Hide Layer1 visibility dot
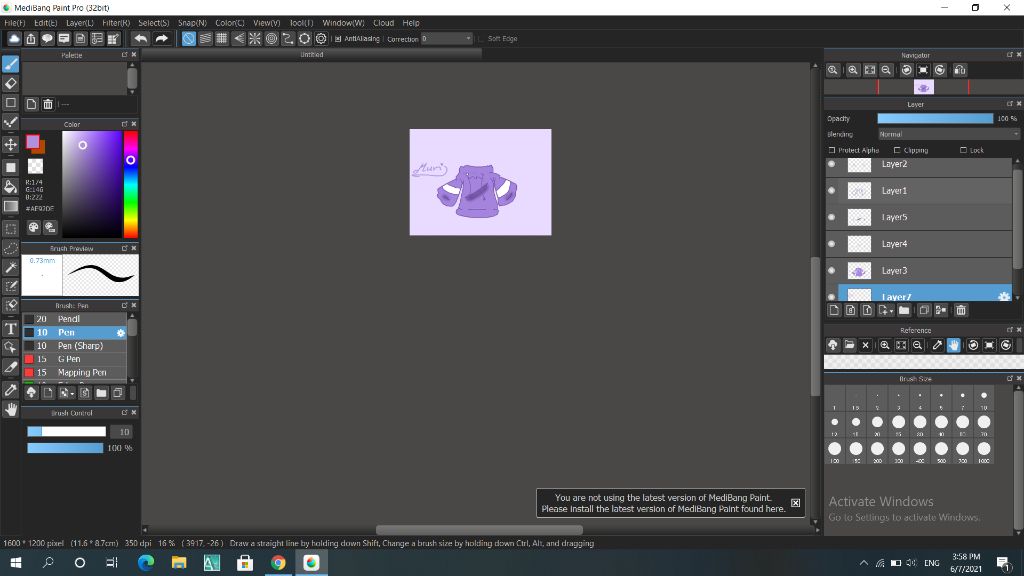This screenshot has height=576, width=1024. pyautogui.click(x=831, y=191)
